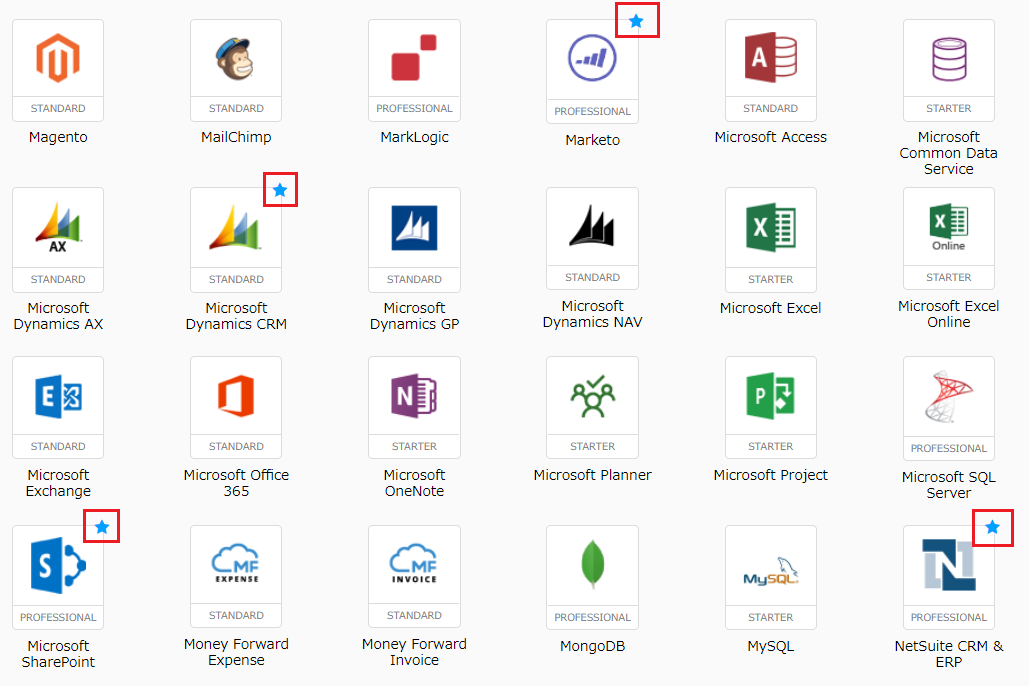1029x686 pixels.
Task: Open the Microsoft Excel icon
Action: click(x=770, y=227)
